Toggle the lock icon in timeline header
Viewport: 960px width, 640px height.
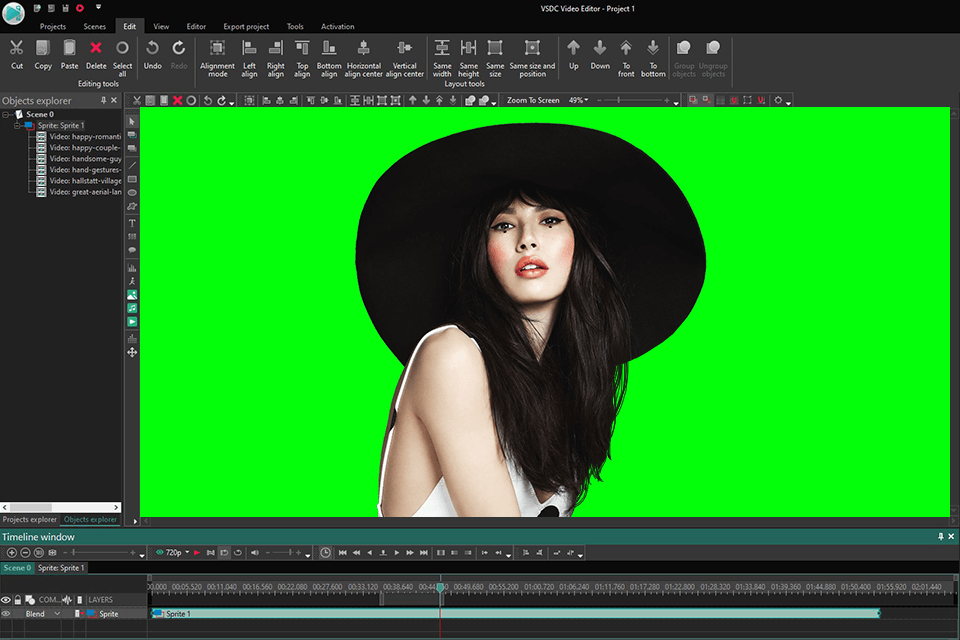18,600
